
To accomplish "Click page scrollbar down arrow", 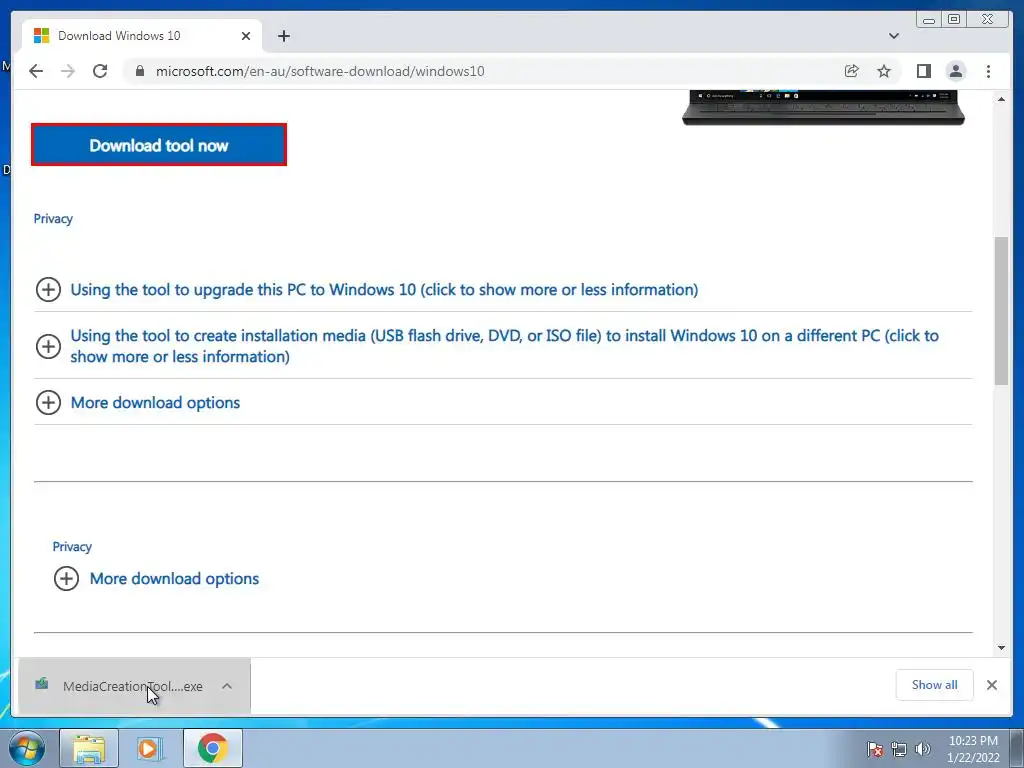I will 1001,648.
